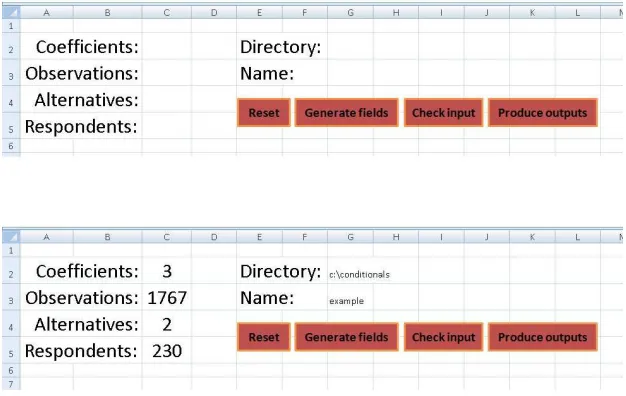Click the Respondents label in upper spreadsheet
The width and height of the screenshot is (626, 396).
81,126
